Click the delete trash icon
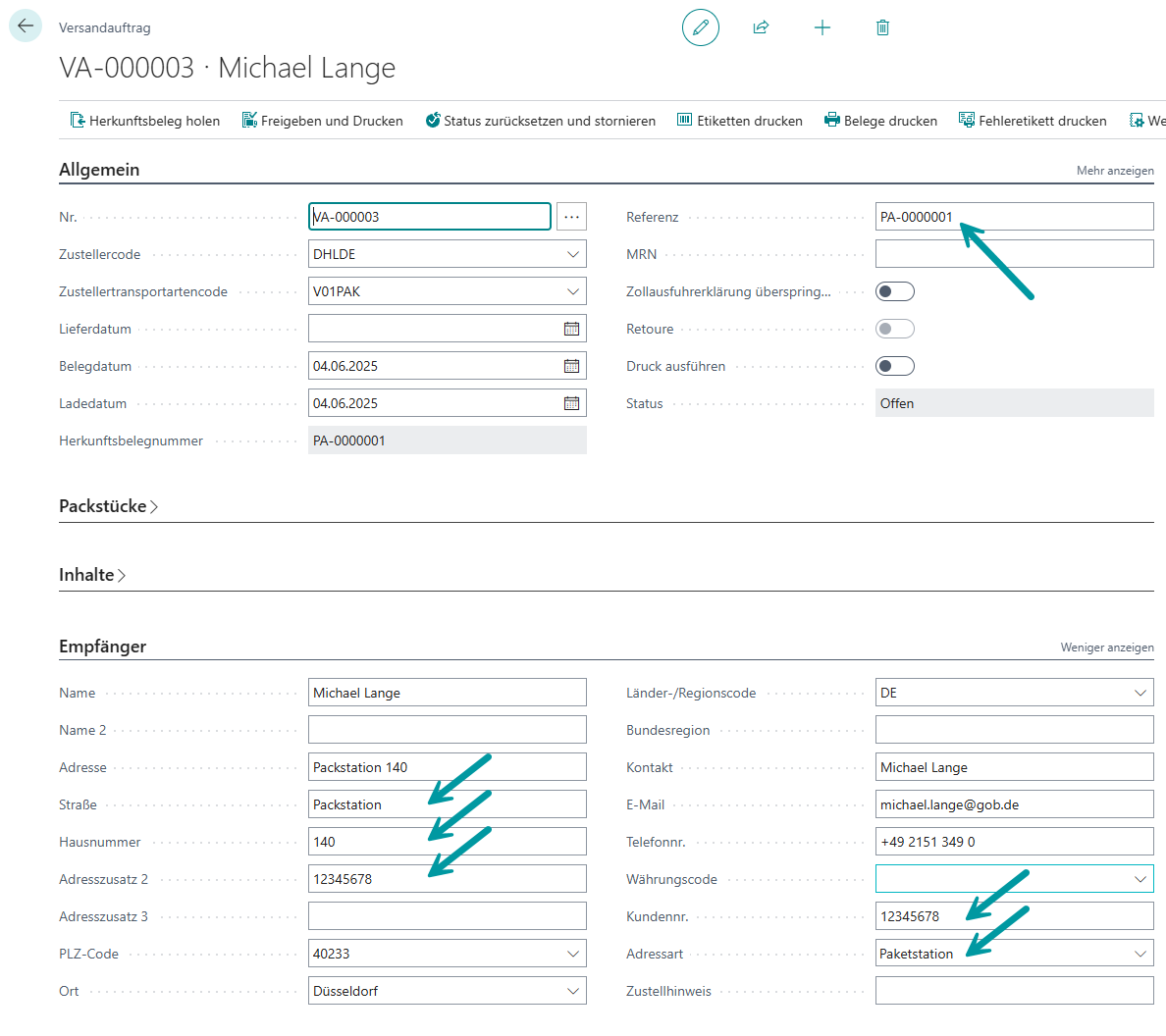 (x=882, y=27)
